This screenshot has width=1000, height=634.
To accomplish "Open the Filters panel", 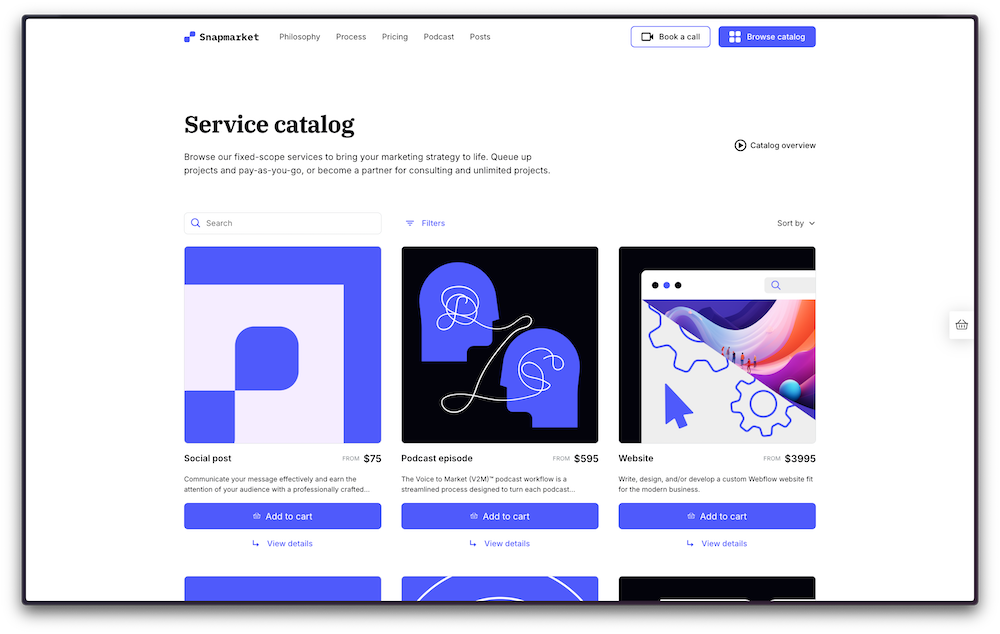I will point(432,223).
